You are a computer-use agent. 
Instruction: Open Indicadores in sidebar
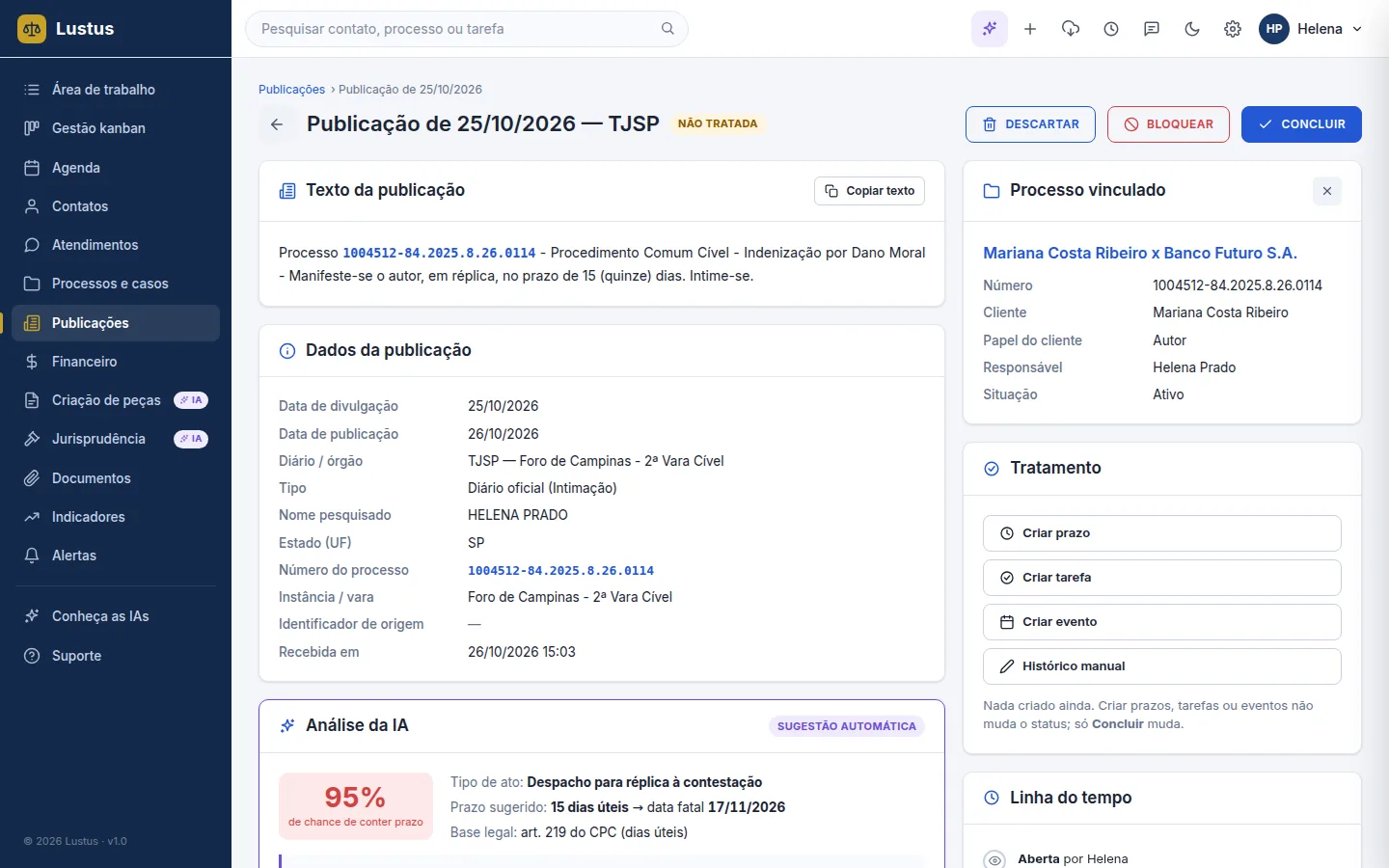(116, 517)
